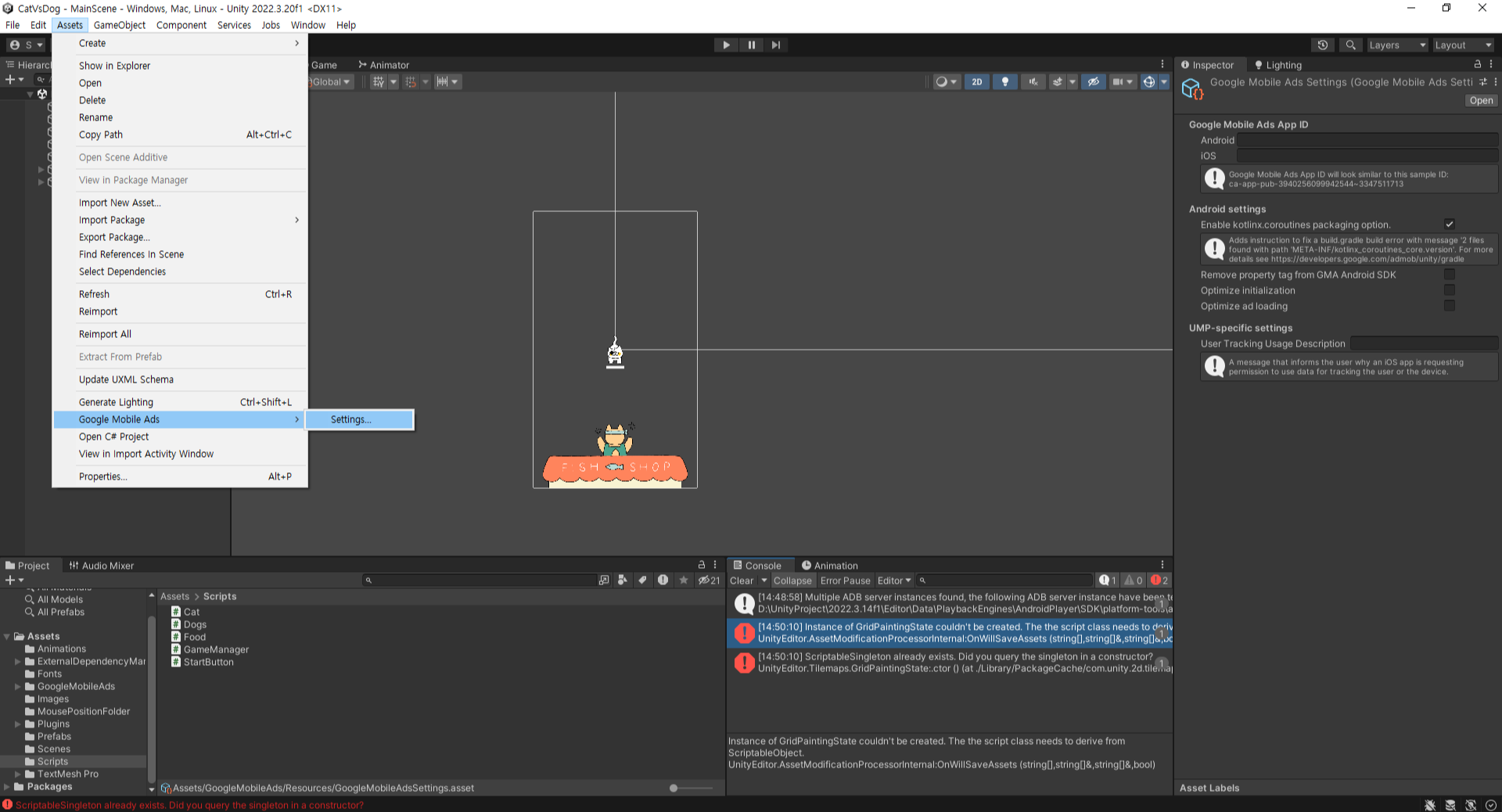
Task: Open the global Search magnifier icon
Action: coord(1350,45)
